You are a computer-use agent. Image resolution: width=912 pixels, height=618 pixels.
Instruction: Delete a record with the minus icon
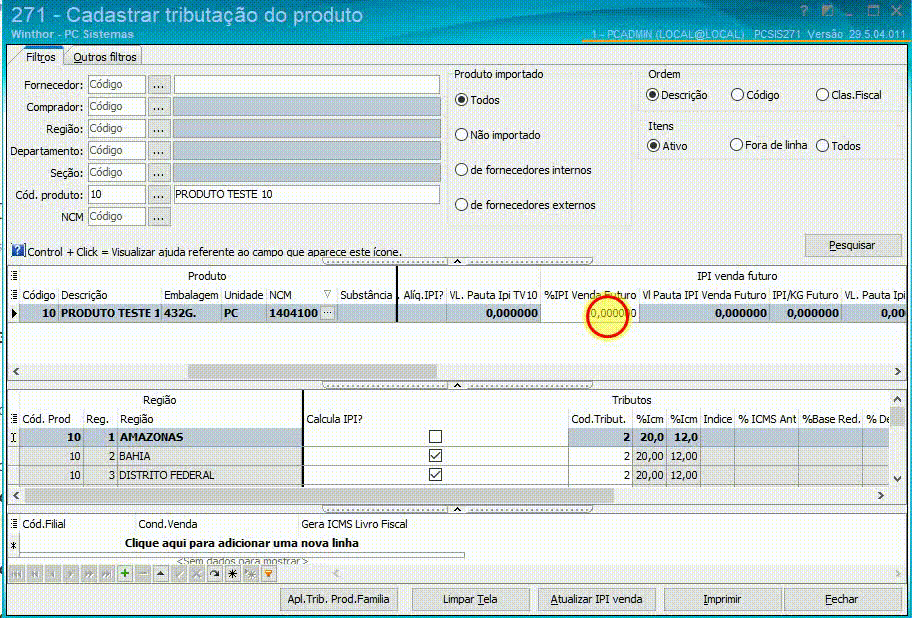pyautogui.click(x=142, y=574)
